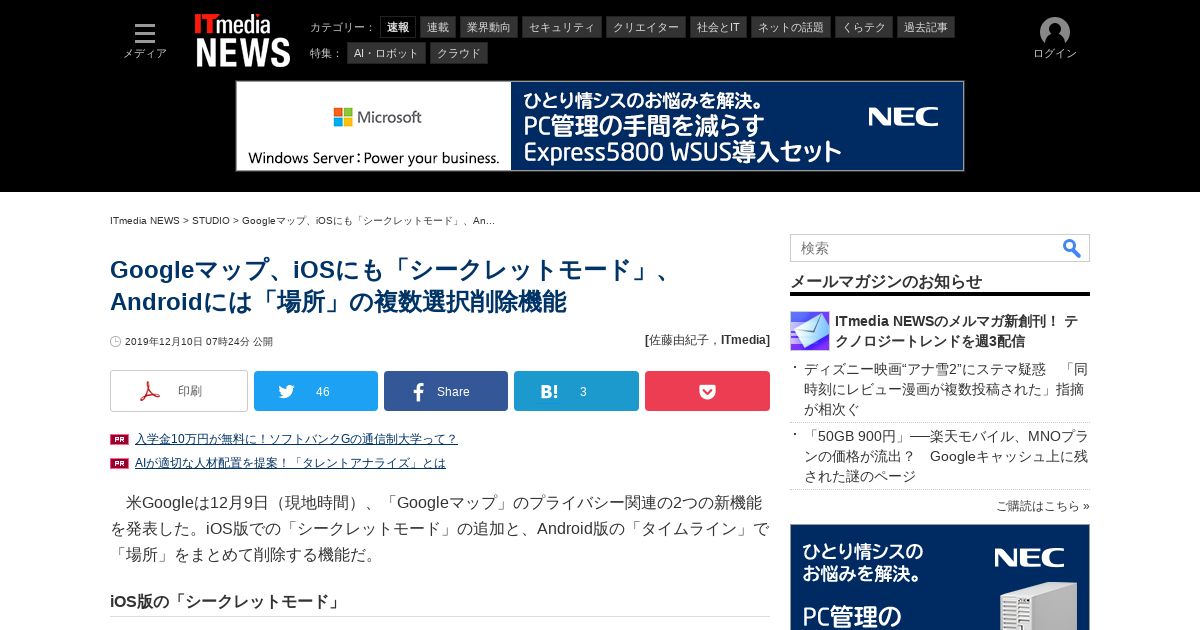The width and height of the screenshot is (1200, 630).
Task: Open PR link about タレントアナライズ
Action: (x=290, y=463)
